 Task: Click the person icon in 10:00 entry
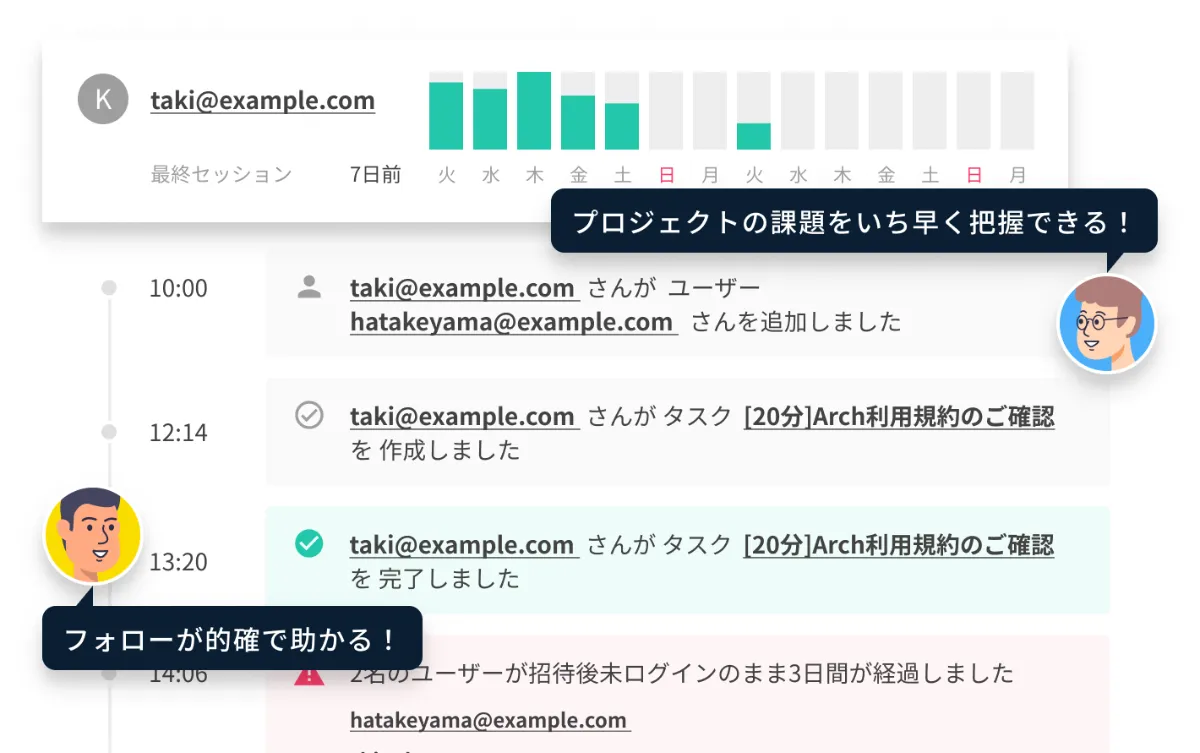[310, 288]
